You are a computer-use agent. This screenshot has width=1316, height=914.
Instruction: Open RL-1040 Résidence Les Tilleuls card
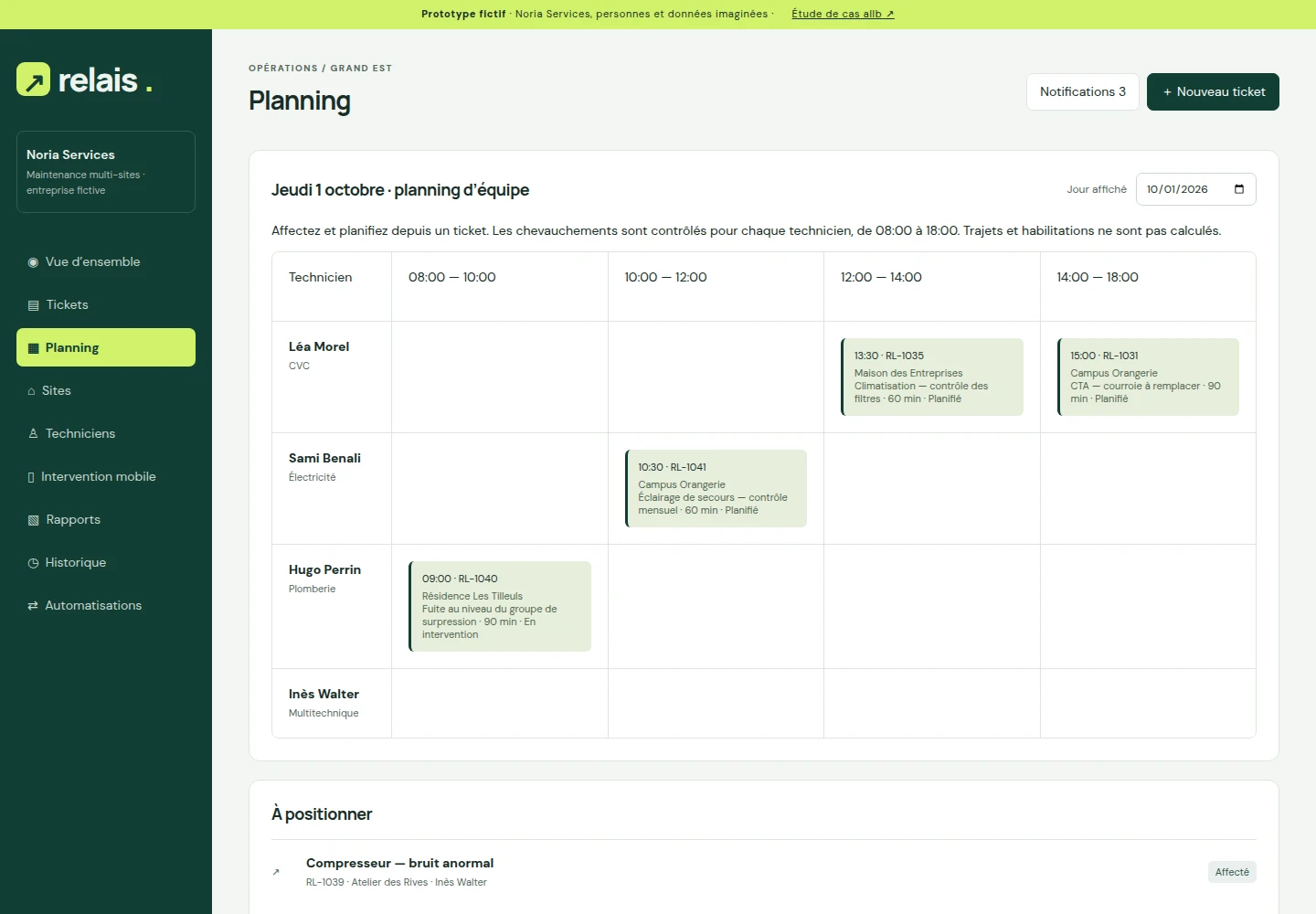[500, 606]
